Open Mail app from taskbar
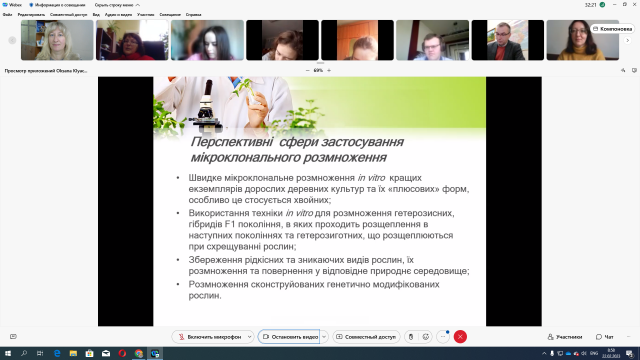 [x=106, y=353]
